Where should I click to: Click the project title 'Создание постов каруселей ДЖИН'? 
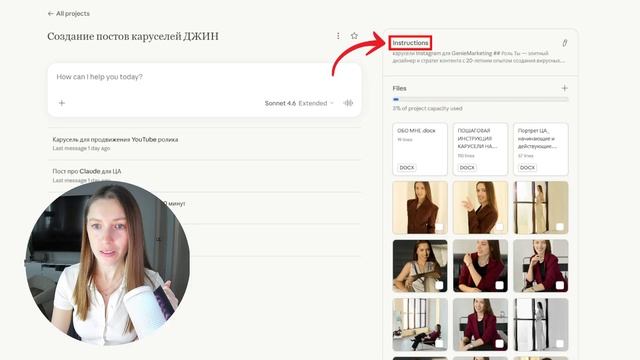[133, 36]
